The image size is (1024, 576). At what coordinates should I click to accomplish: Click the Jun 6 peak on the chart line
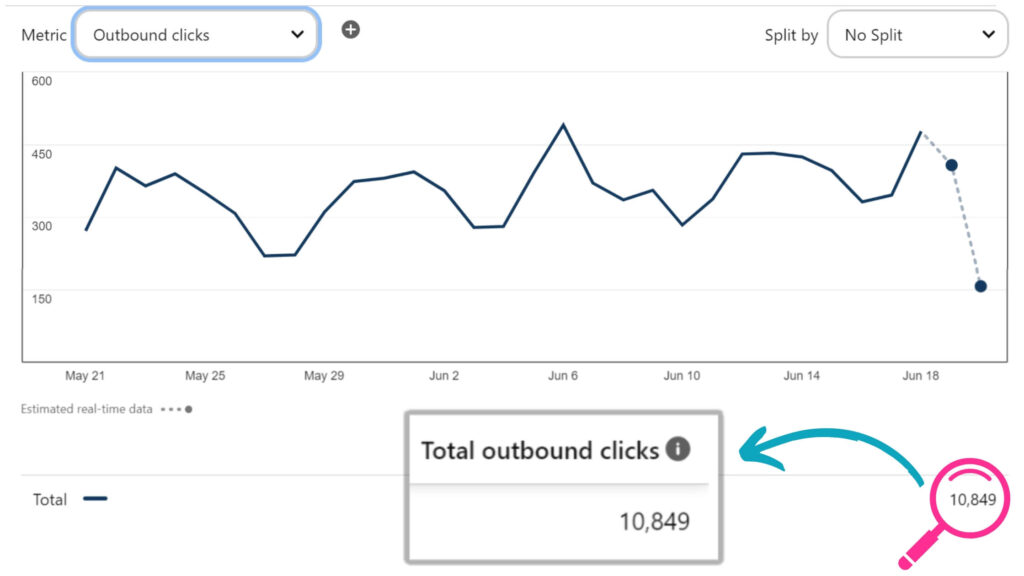click(563, 125)
